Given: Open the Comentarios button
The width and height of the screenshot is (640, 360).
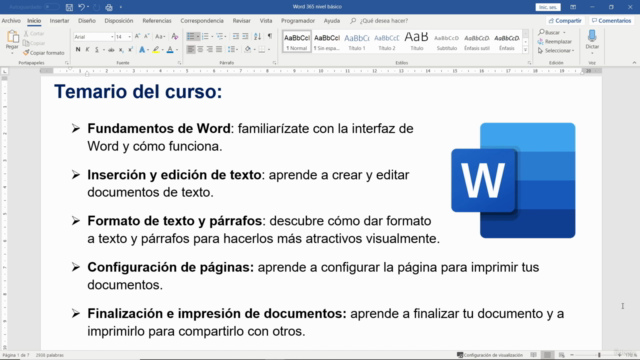Looking at the screenshot, I should [x=612, y=21].
